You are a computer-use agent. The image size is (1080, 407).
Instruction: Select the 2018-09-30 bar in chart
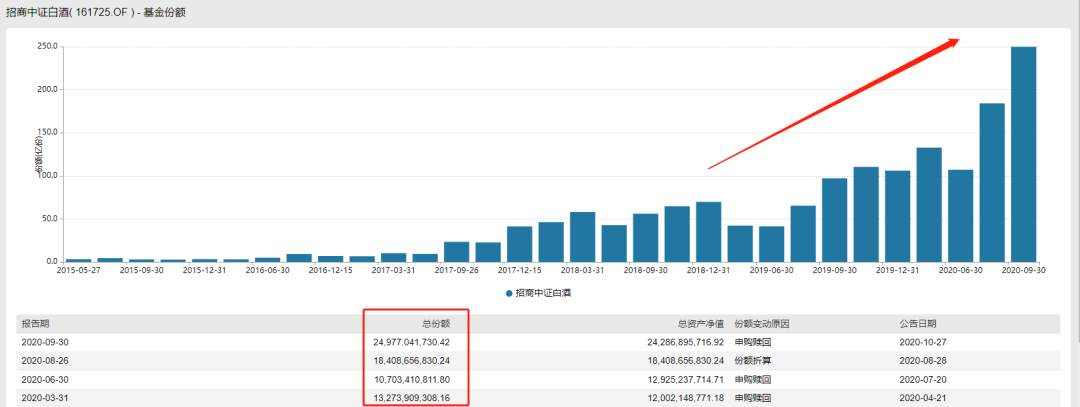click(645, 238)
